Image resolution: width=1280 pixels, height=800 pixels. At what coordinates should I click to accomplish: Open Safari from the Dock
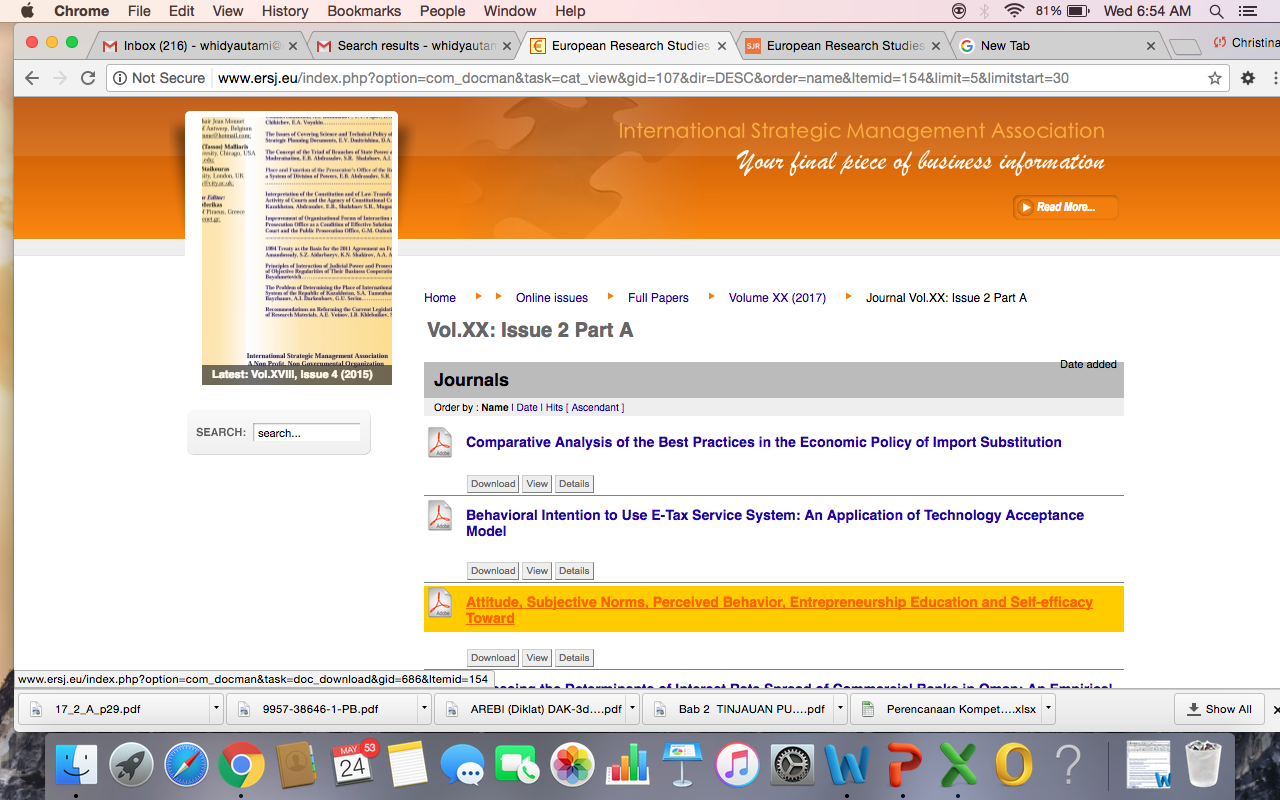coord(185,767)
